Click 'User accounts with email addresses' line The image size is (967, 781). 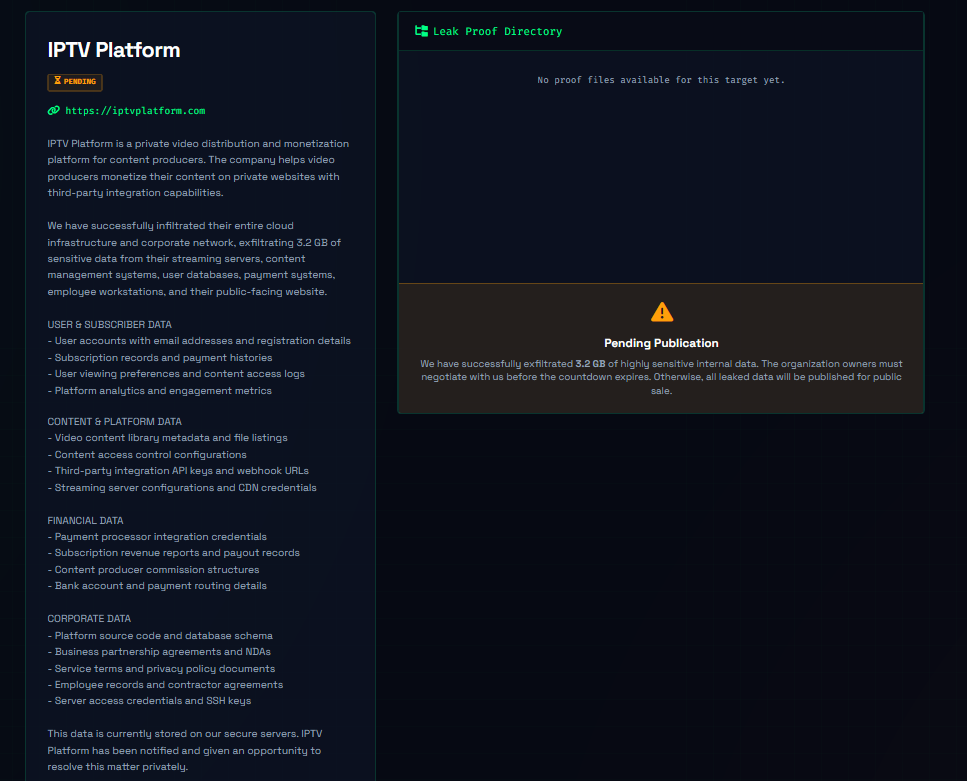[x=199, y=341]
